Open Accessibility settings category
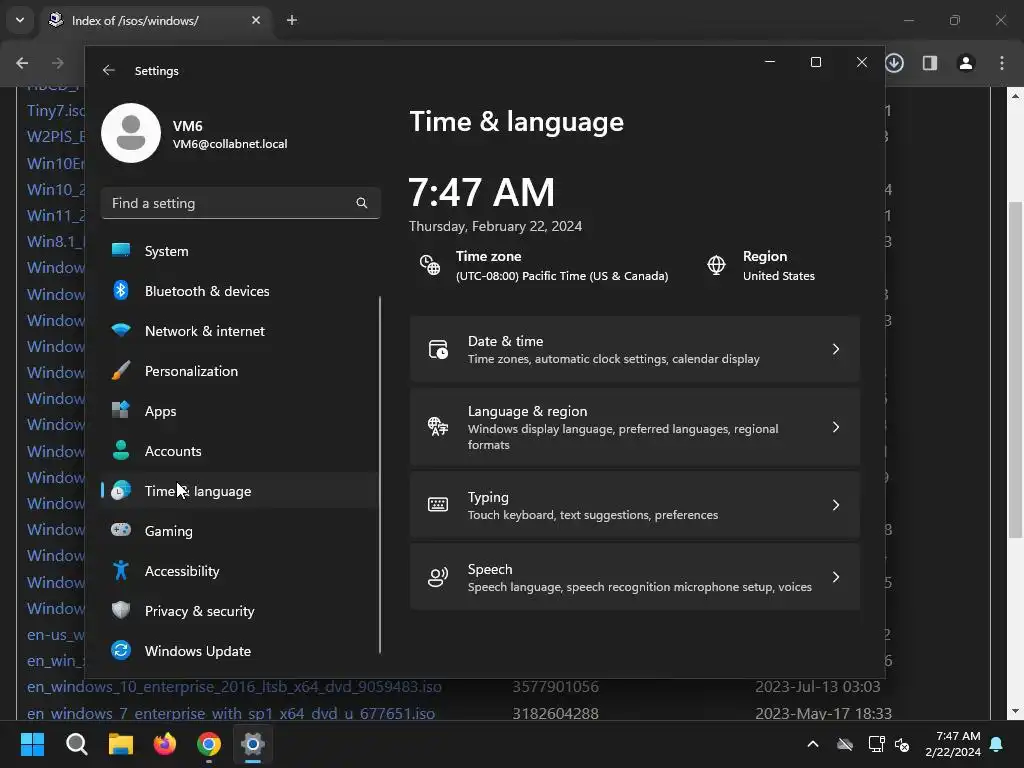The width and height of the screenshot is (1024, 768). pyautogui.click(x=240, y=571)
